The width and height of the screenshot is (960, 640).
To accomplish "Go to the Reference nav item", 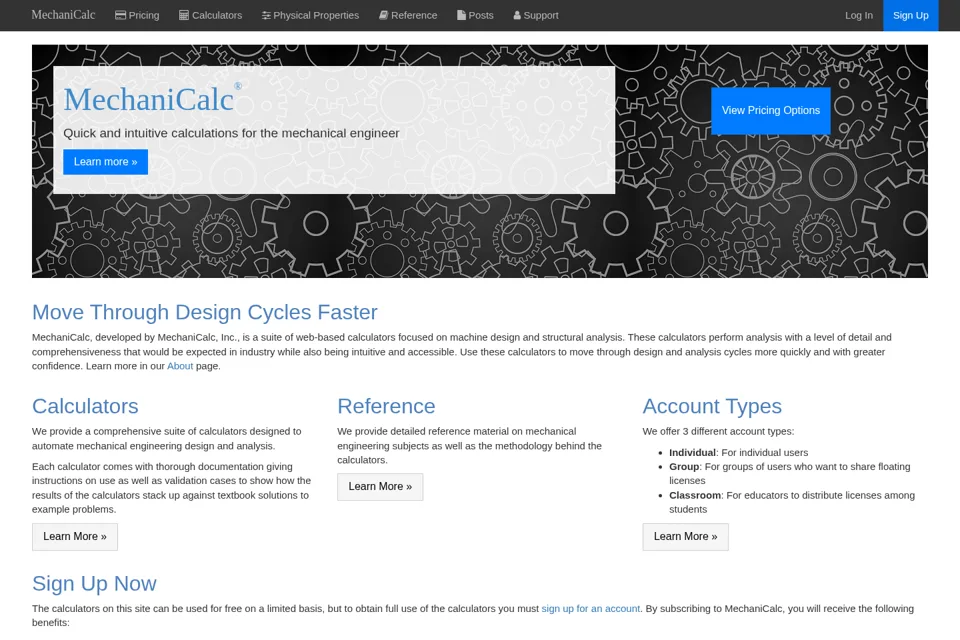I will point(408,15).
